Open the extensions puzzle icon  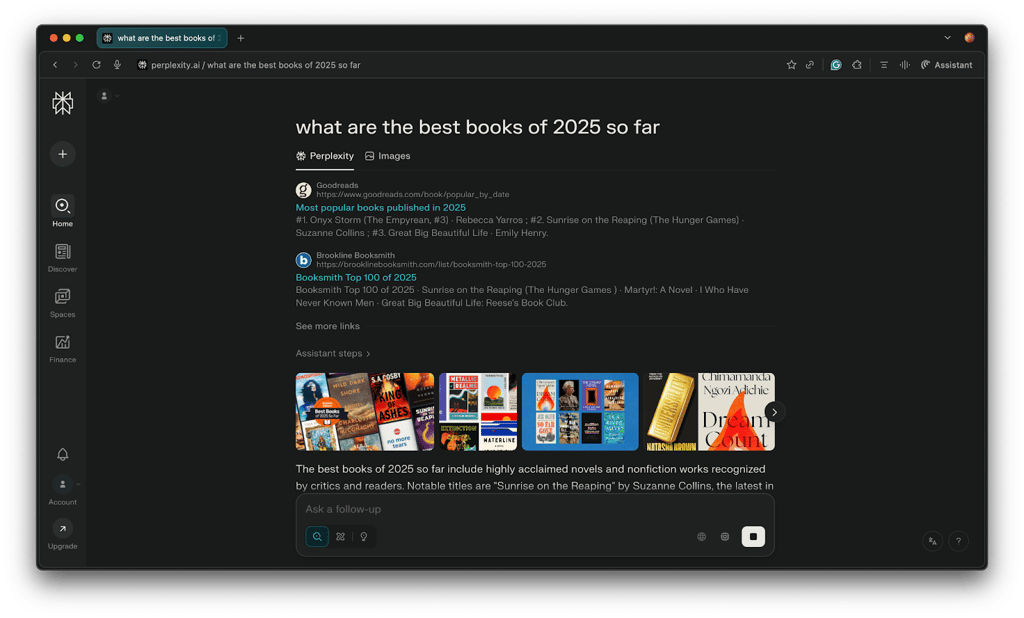pos(857,65)
